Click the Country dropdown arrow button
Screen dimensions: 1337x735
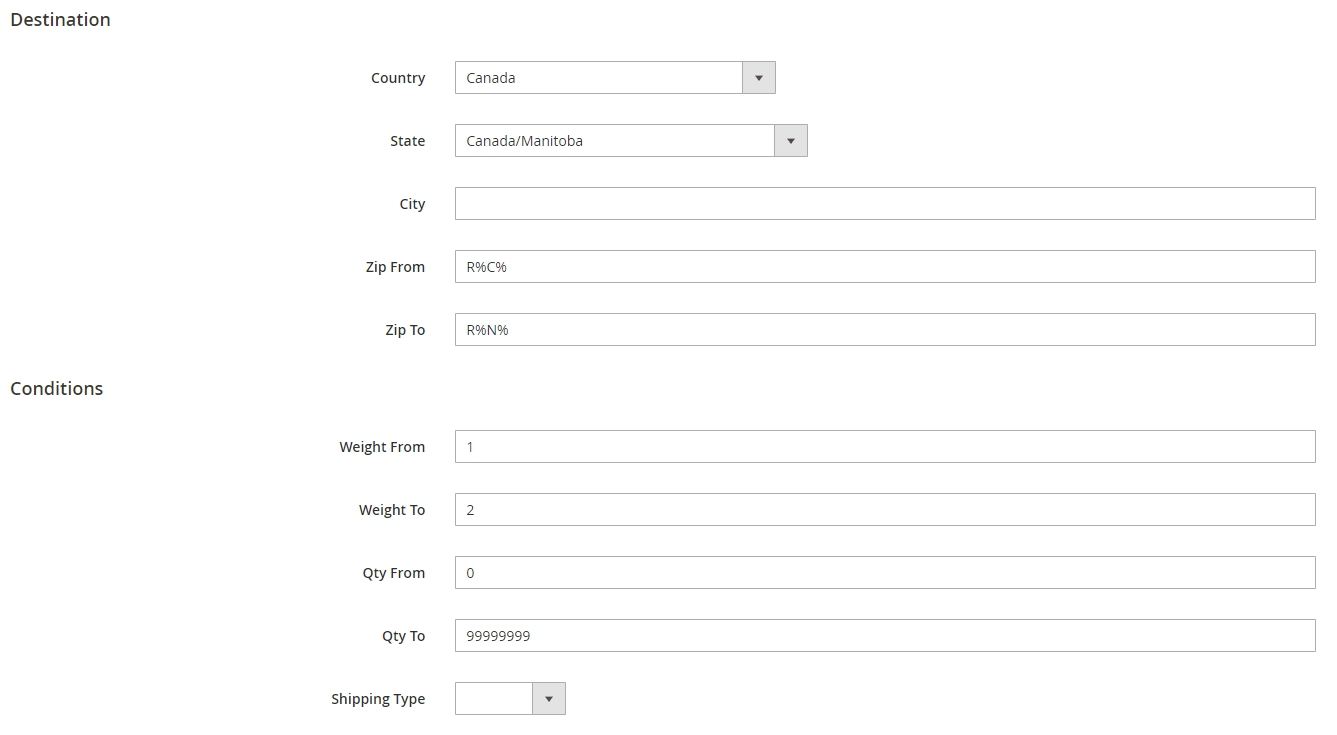(x=758, y=78)
